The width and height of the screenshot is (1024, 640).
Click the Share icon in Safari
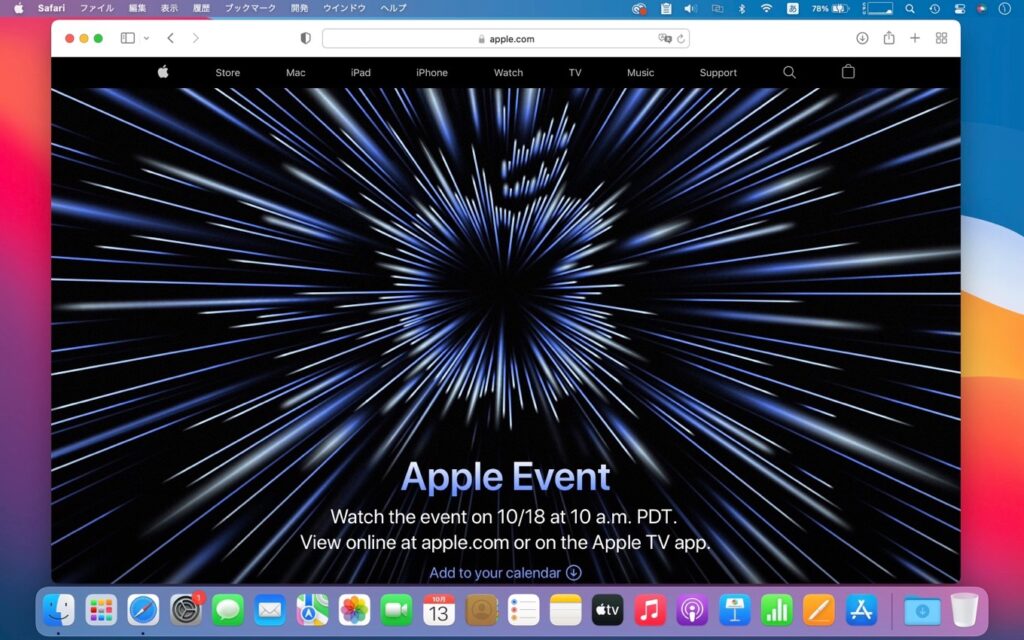click(889, 38)
